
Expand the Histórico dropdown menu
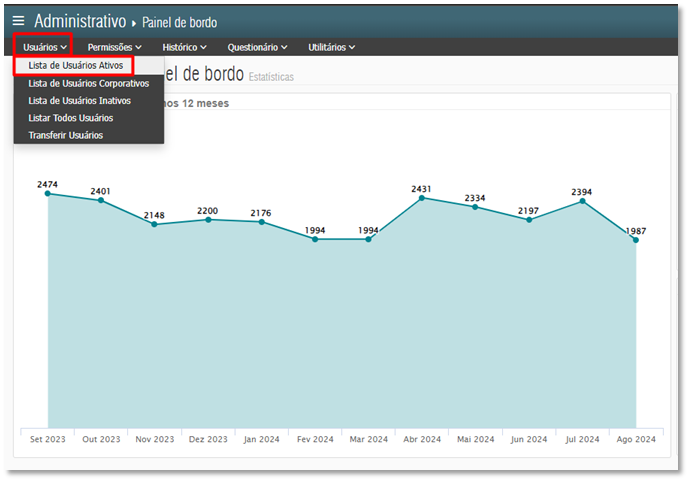[x=184, y=47]
